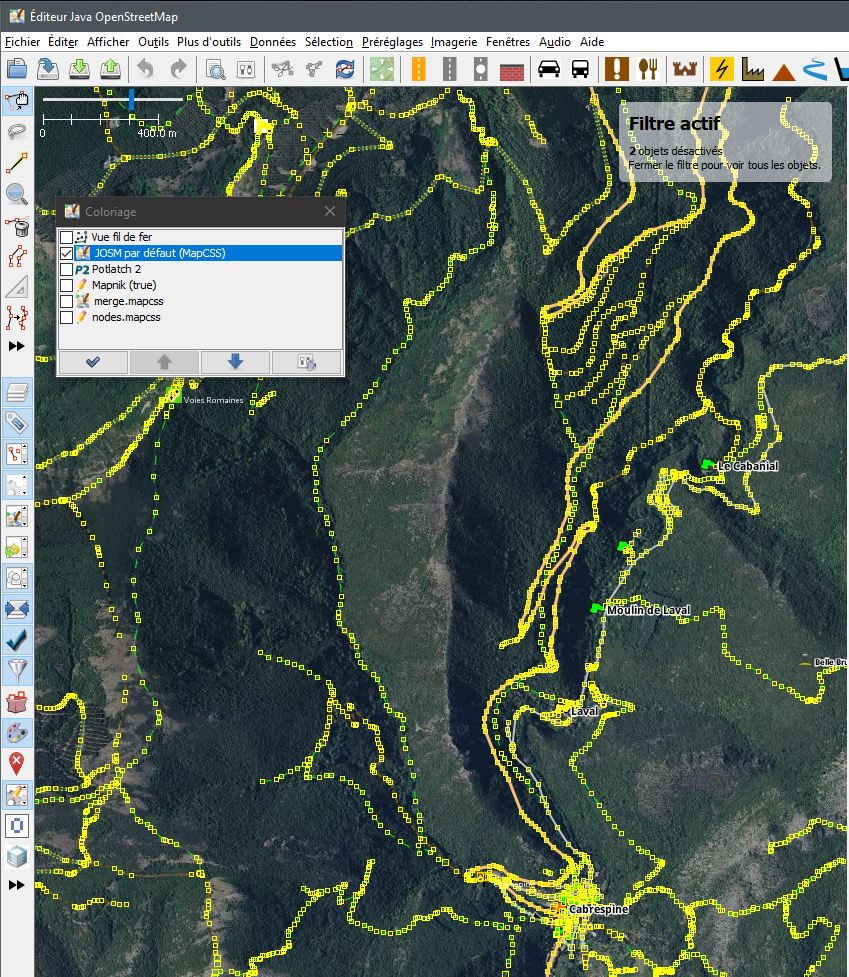Click the green zoom-to-extent icon
849x977 pixels.
click(382, 69)
